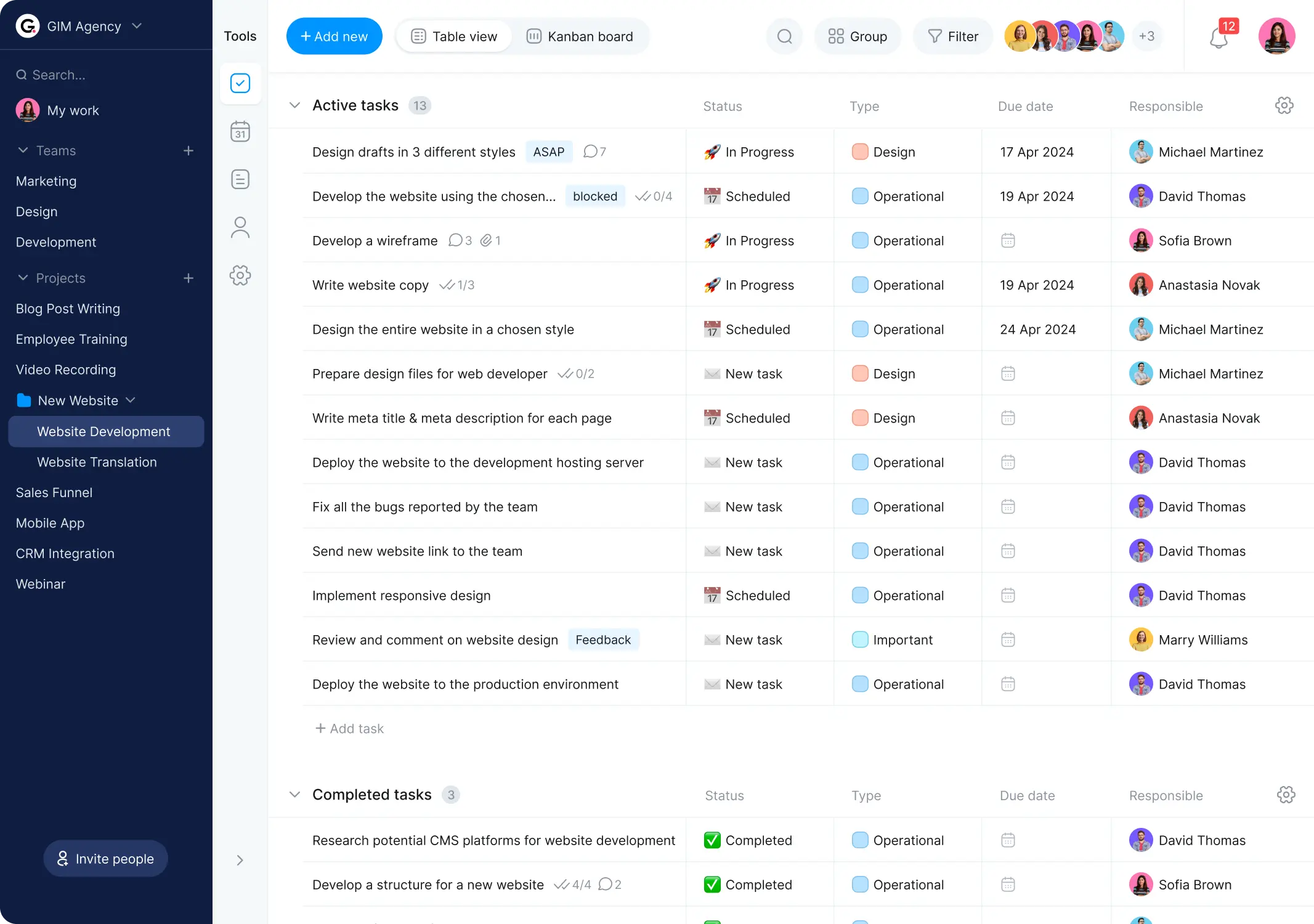Click the ASAP tag
The image size is (1314, 924).
click(549, 152)
